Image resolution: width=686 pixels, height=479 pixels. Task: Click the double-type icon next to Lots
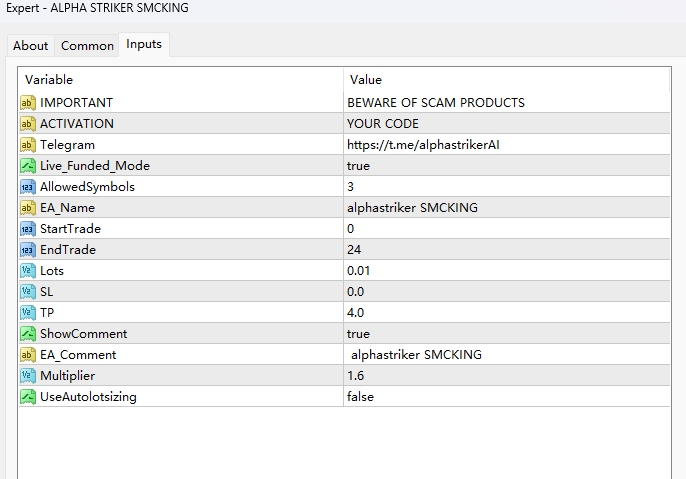coord(28,270)
